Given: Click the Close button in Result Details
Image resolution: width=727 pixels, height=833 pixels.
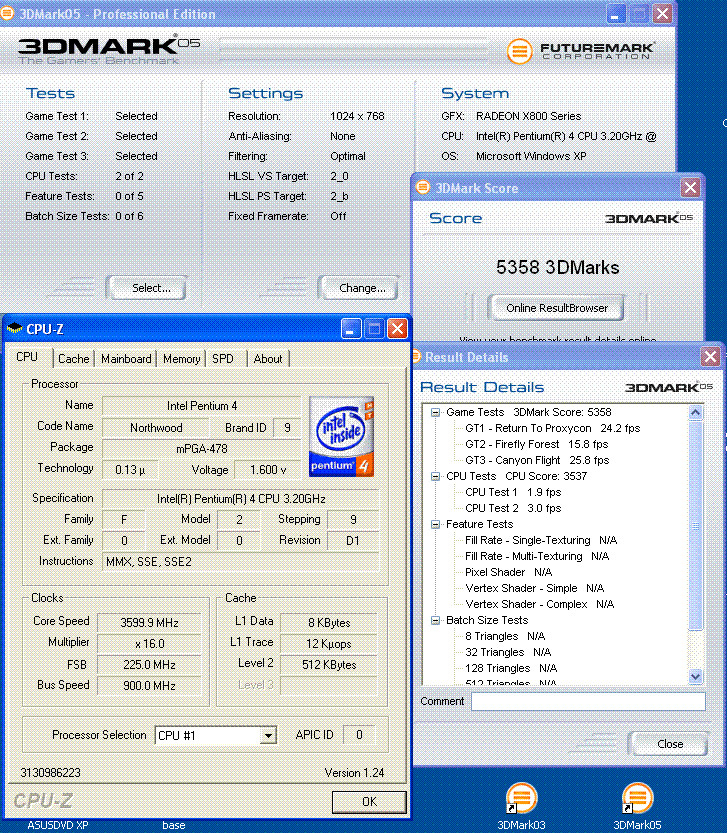Looking at the screenshot, I should click(670, 744).
